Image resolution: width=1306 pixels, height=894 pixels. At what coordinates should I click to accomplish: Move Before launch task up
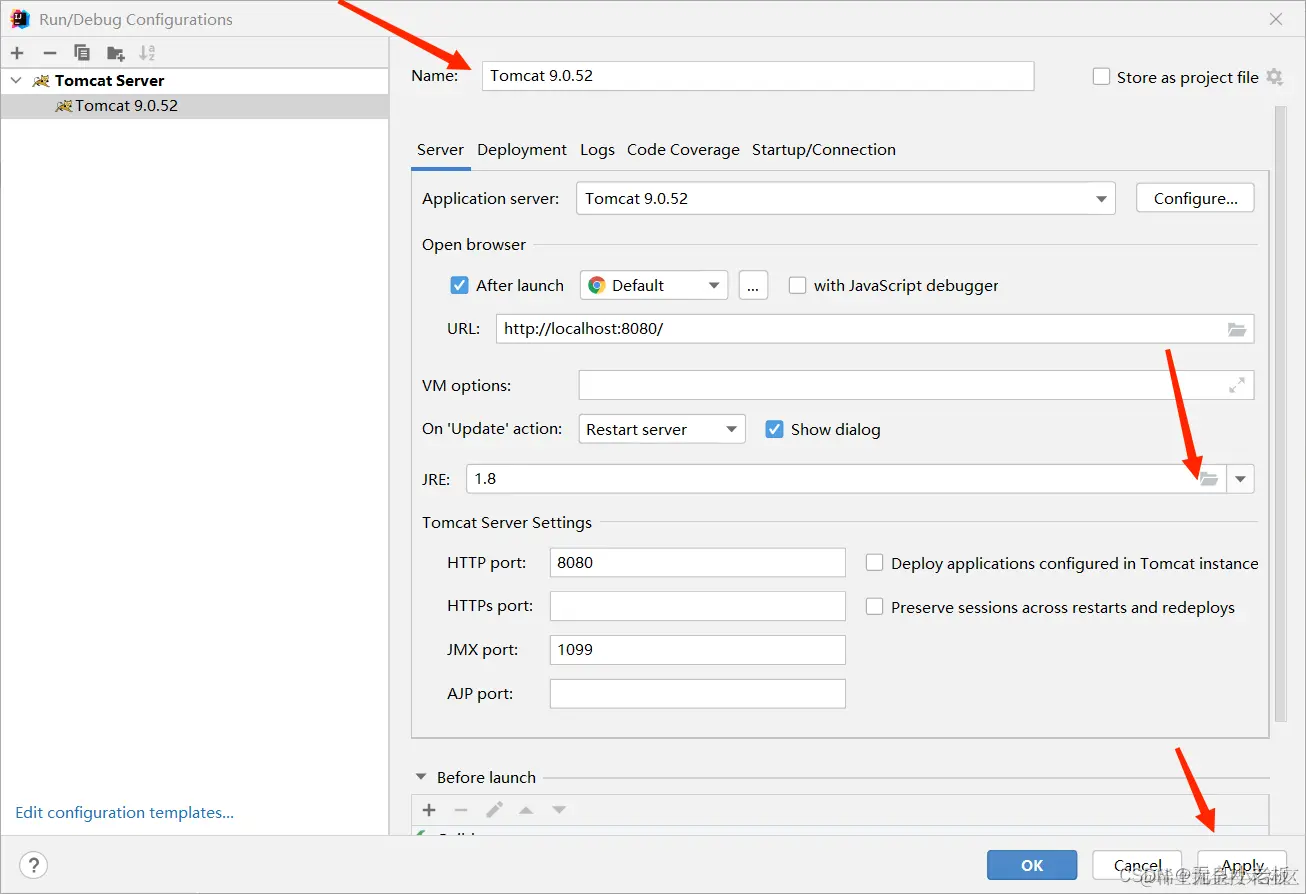(526, 810)
